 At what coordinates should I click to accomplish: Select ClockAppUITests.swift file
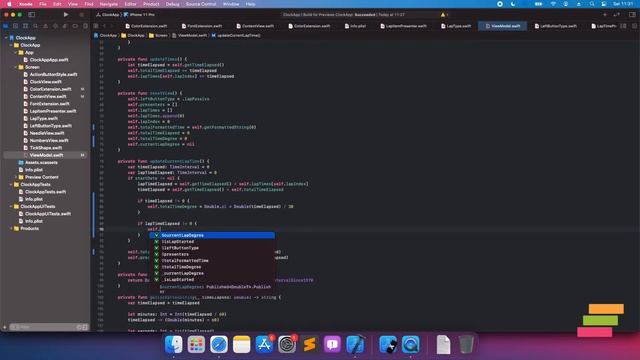pyautogui.click(x=47, y=214)
